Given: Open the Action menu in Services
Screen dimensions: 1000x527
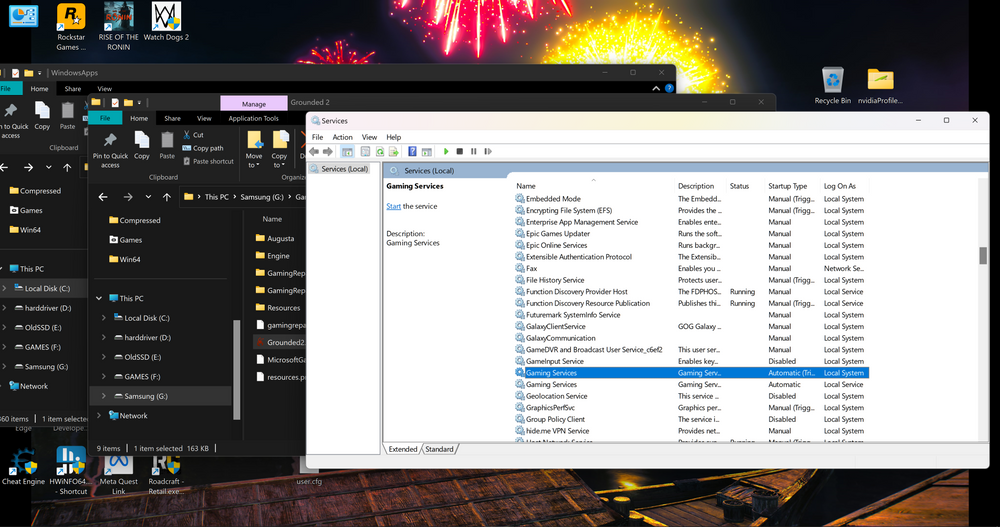Looking at the screenshot, I should tap(342, 137).
